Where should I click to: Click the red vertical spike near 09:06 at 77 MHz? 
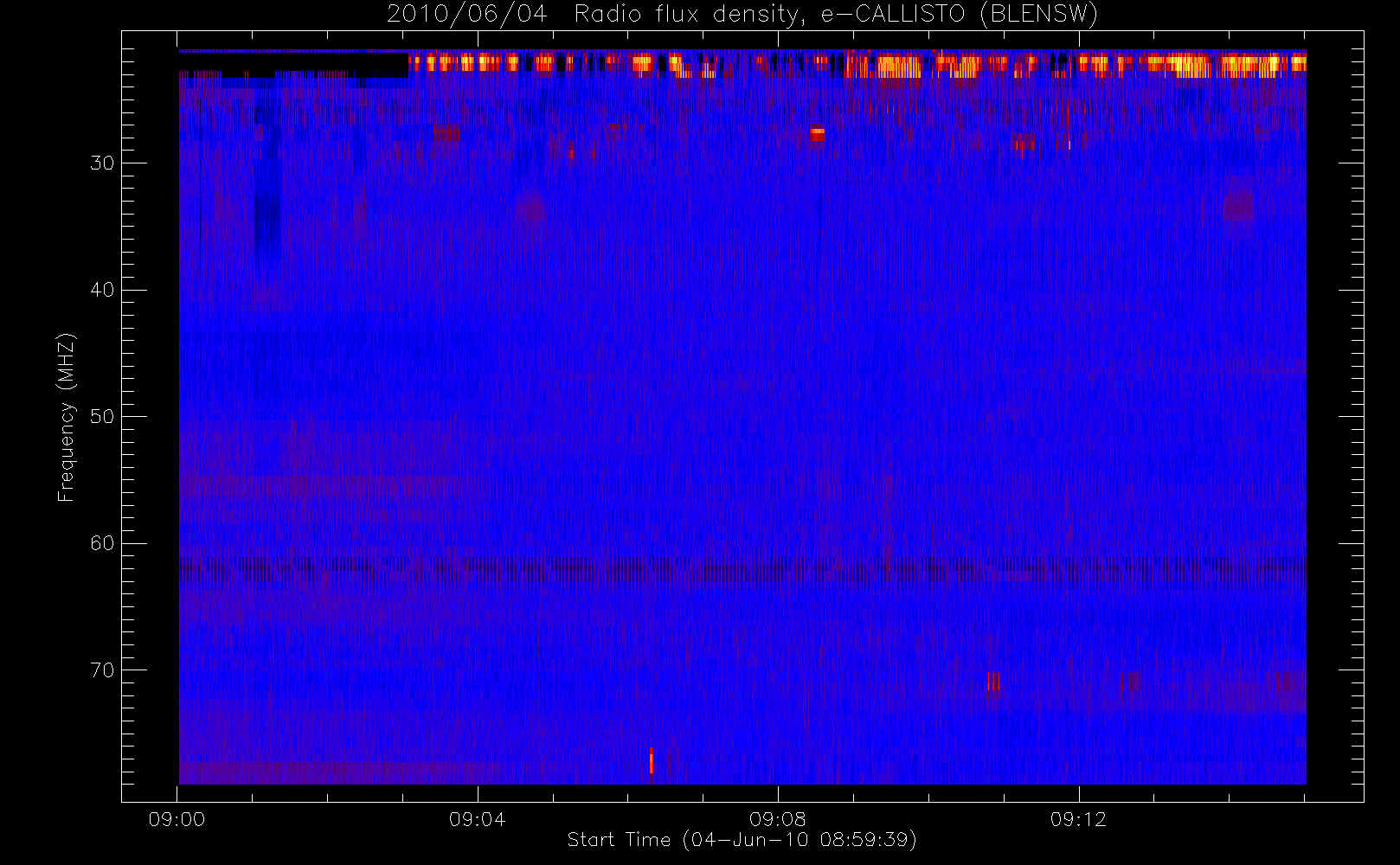652,760
